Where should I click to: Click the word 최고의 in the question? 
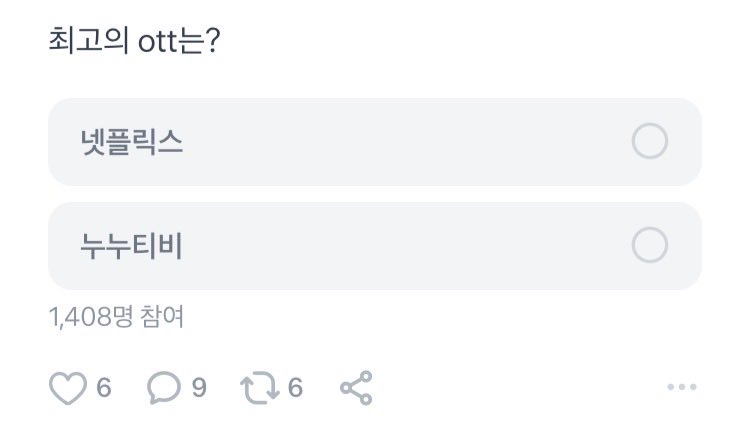[x=80, y=45]
